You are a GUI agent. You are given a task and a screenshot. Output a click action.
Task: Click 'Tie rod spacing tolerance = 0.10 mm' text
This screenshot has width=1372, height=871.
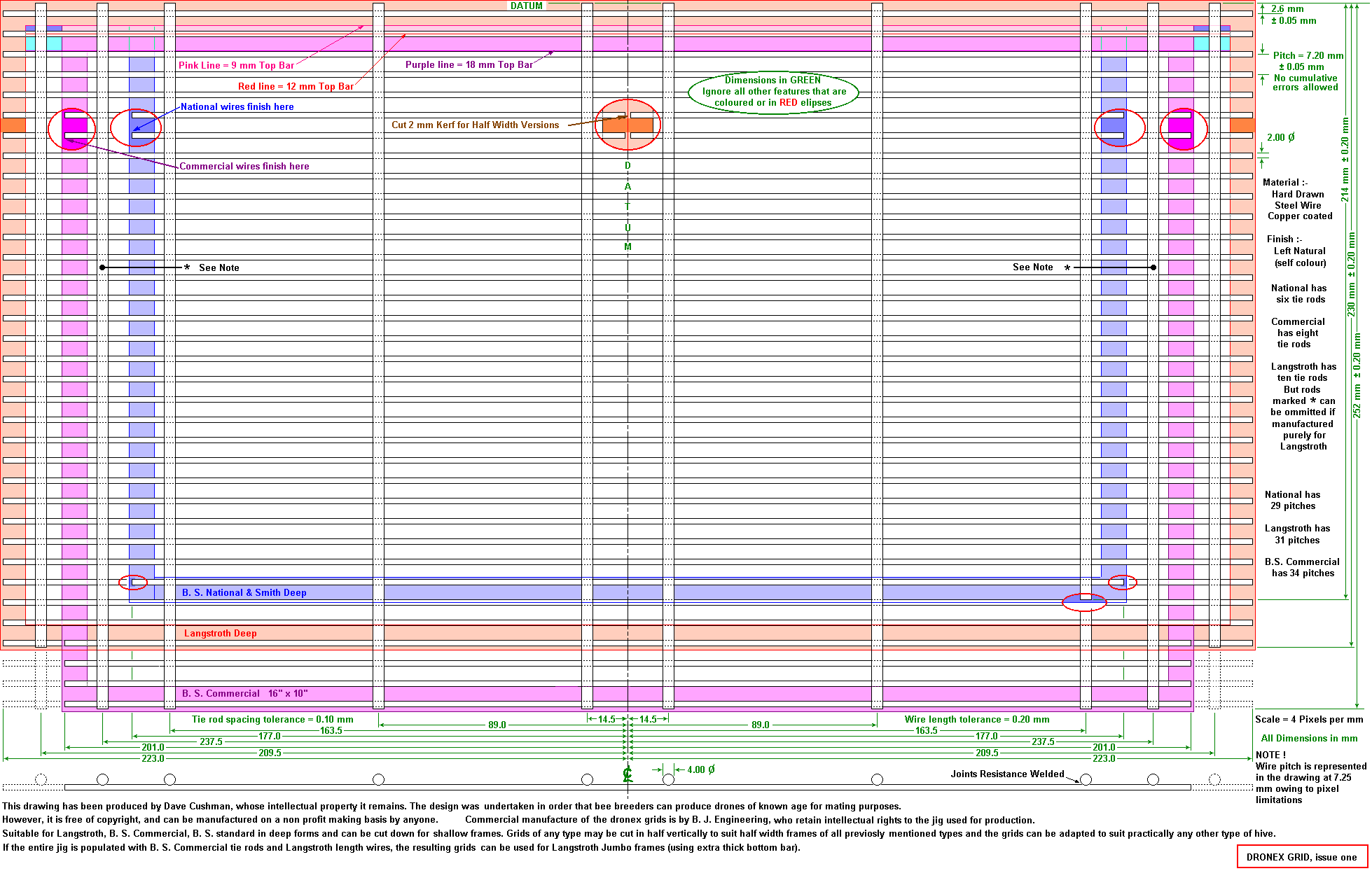click(x=272, y=719)
